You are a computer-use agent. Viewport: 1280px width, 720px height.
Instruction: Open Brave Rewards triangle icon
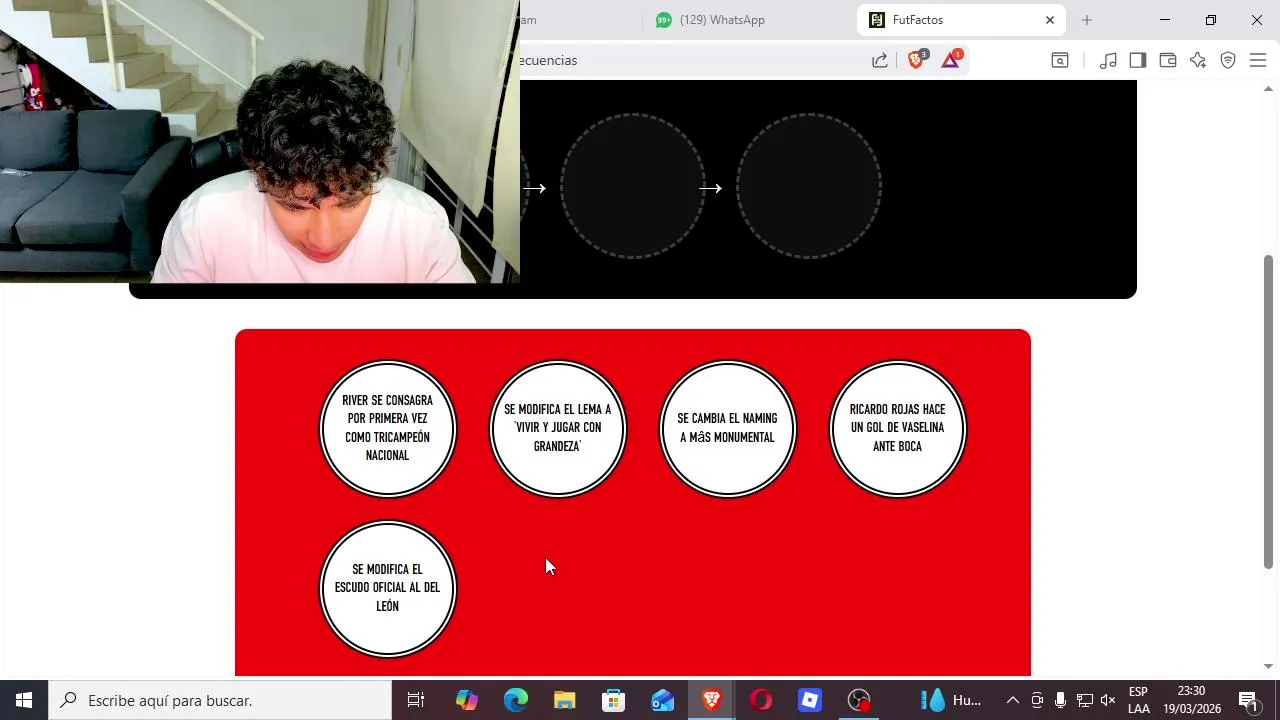click(951, 60)
